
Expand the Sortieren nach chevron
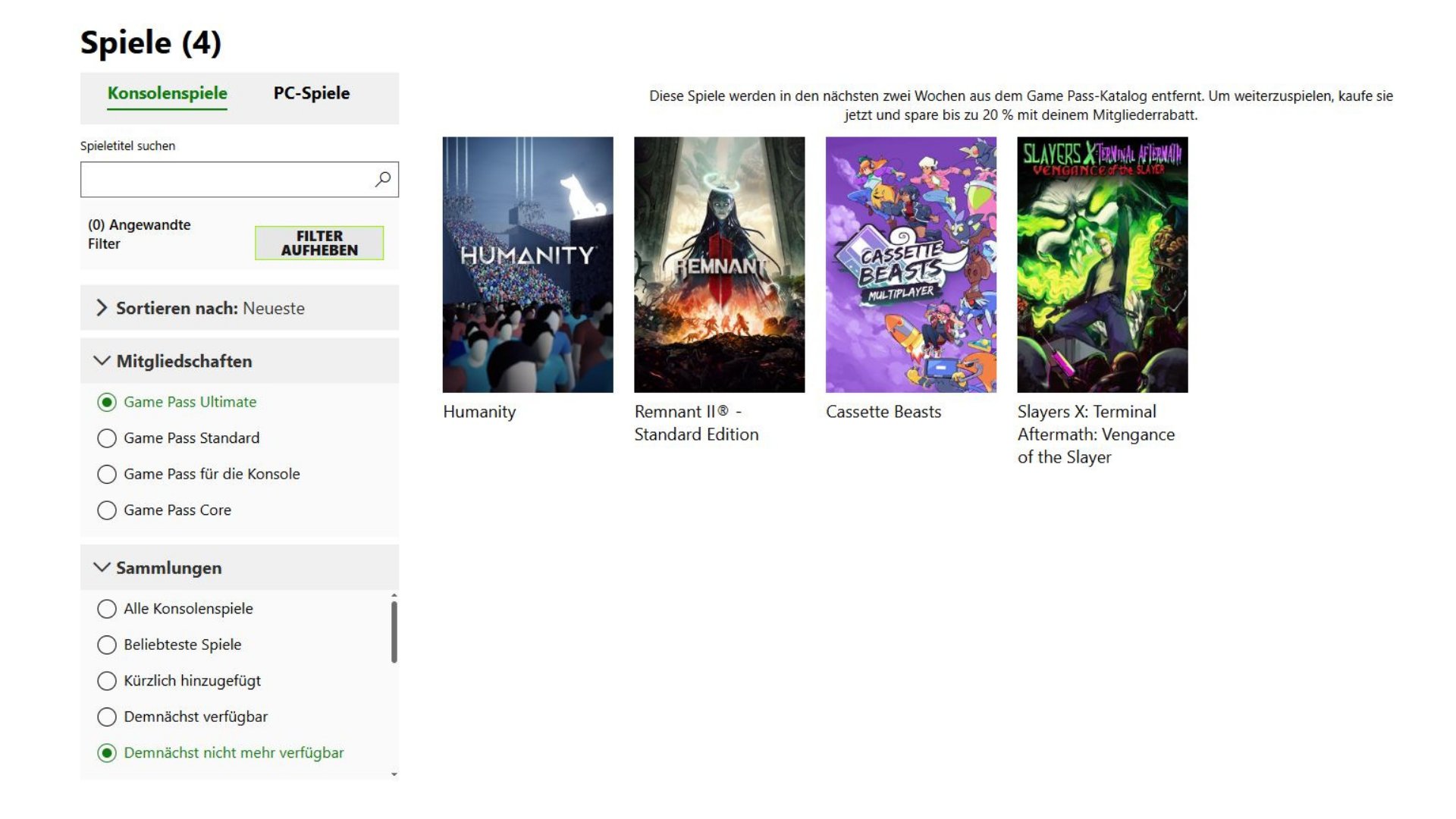click(x=102, y=308)
